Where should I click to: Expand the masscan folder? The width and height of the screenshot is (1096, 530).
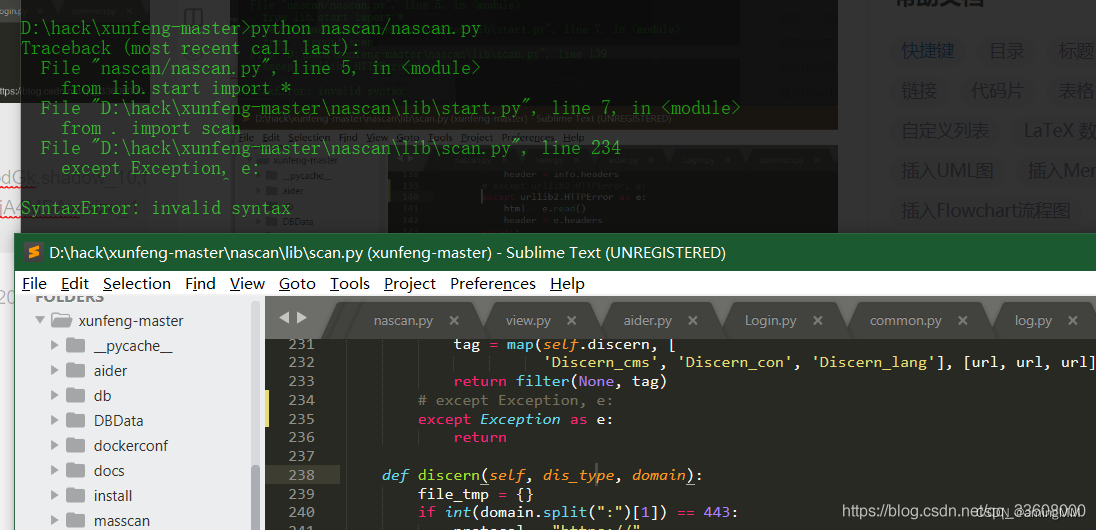click(x=55, y=521)
